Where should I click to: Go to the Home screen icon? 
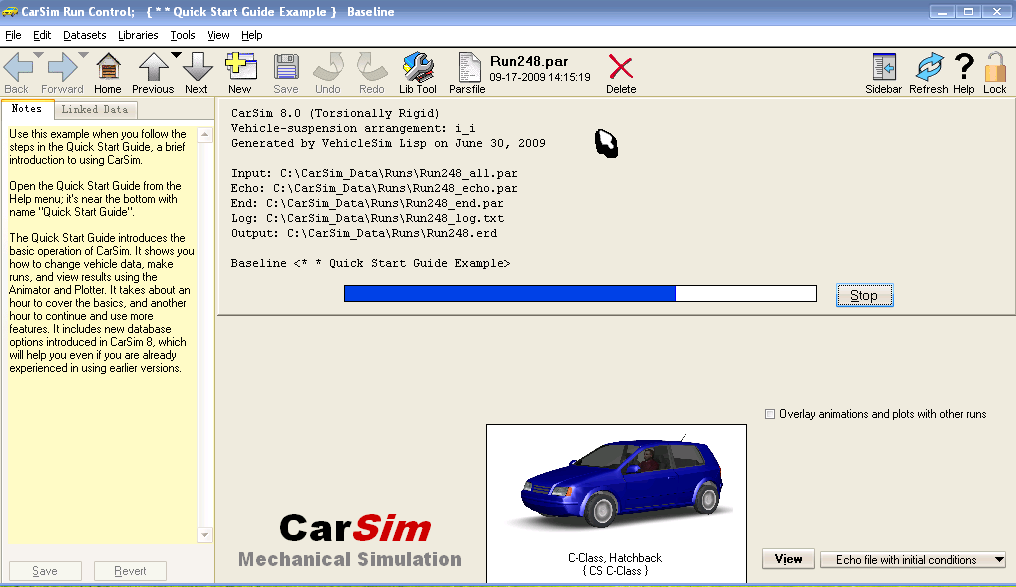click(x=108, y=67)
